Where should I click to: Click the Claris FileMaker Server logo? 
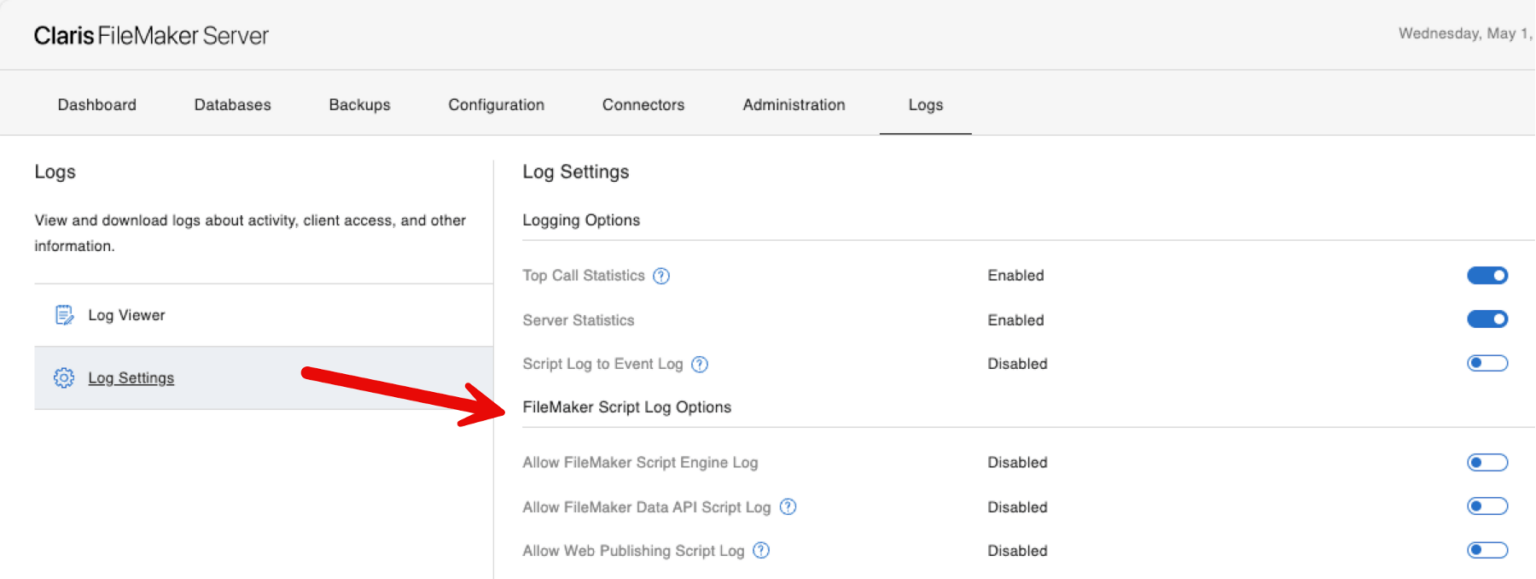[x=150, y=34]
